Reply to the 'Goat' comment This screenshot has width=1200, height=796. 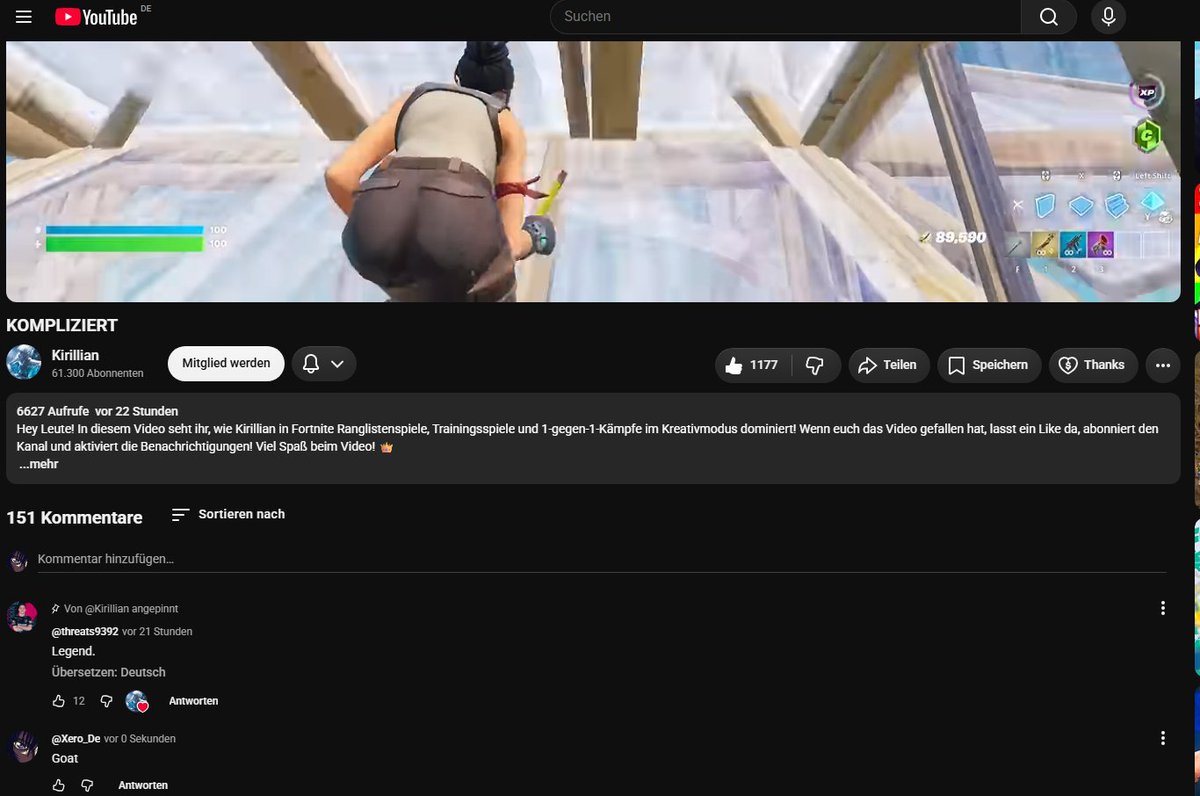[143, 785]
